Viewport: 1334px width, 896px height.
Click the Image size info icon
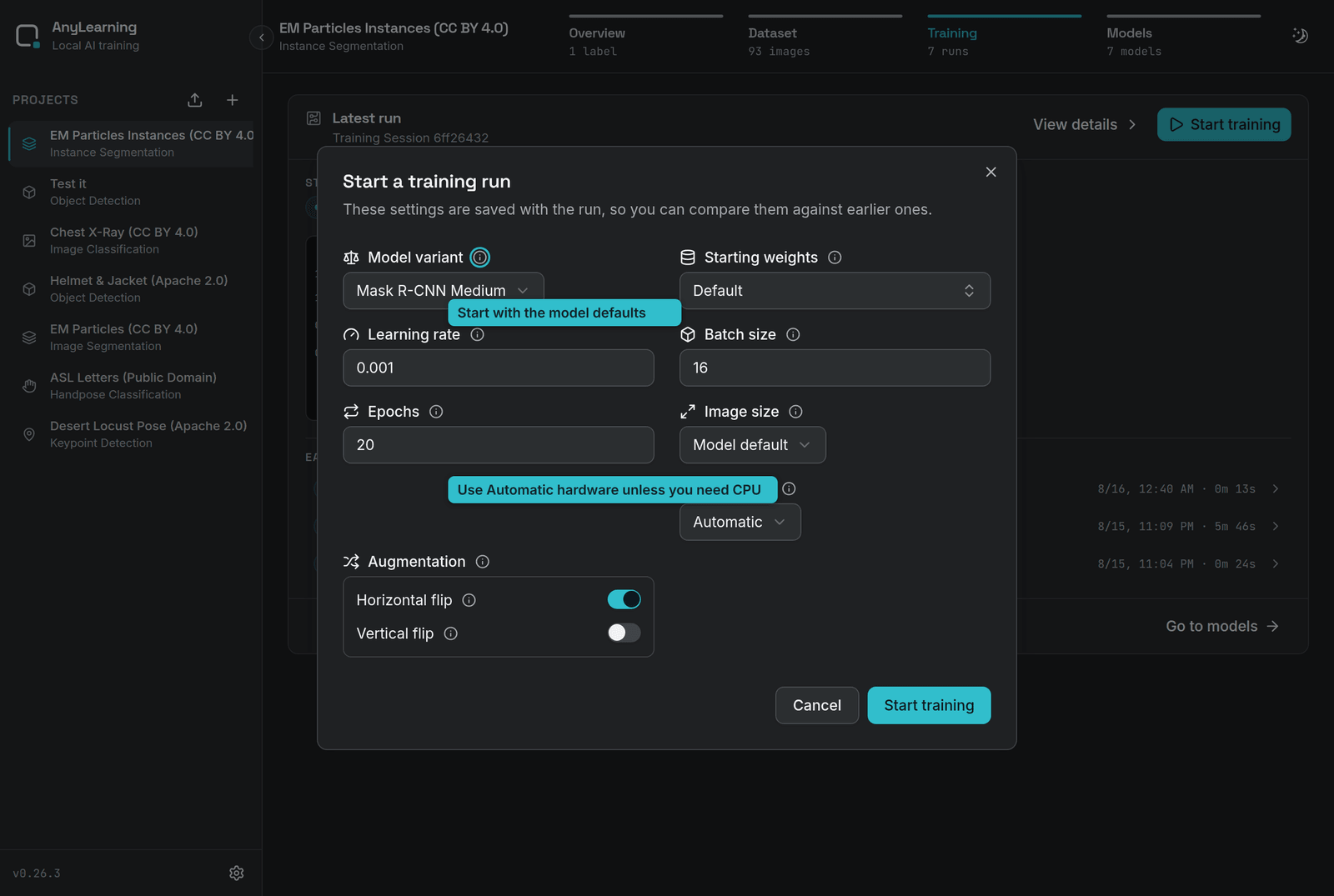pyautogui.click(x=796, y=412)
